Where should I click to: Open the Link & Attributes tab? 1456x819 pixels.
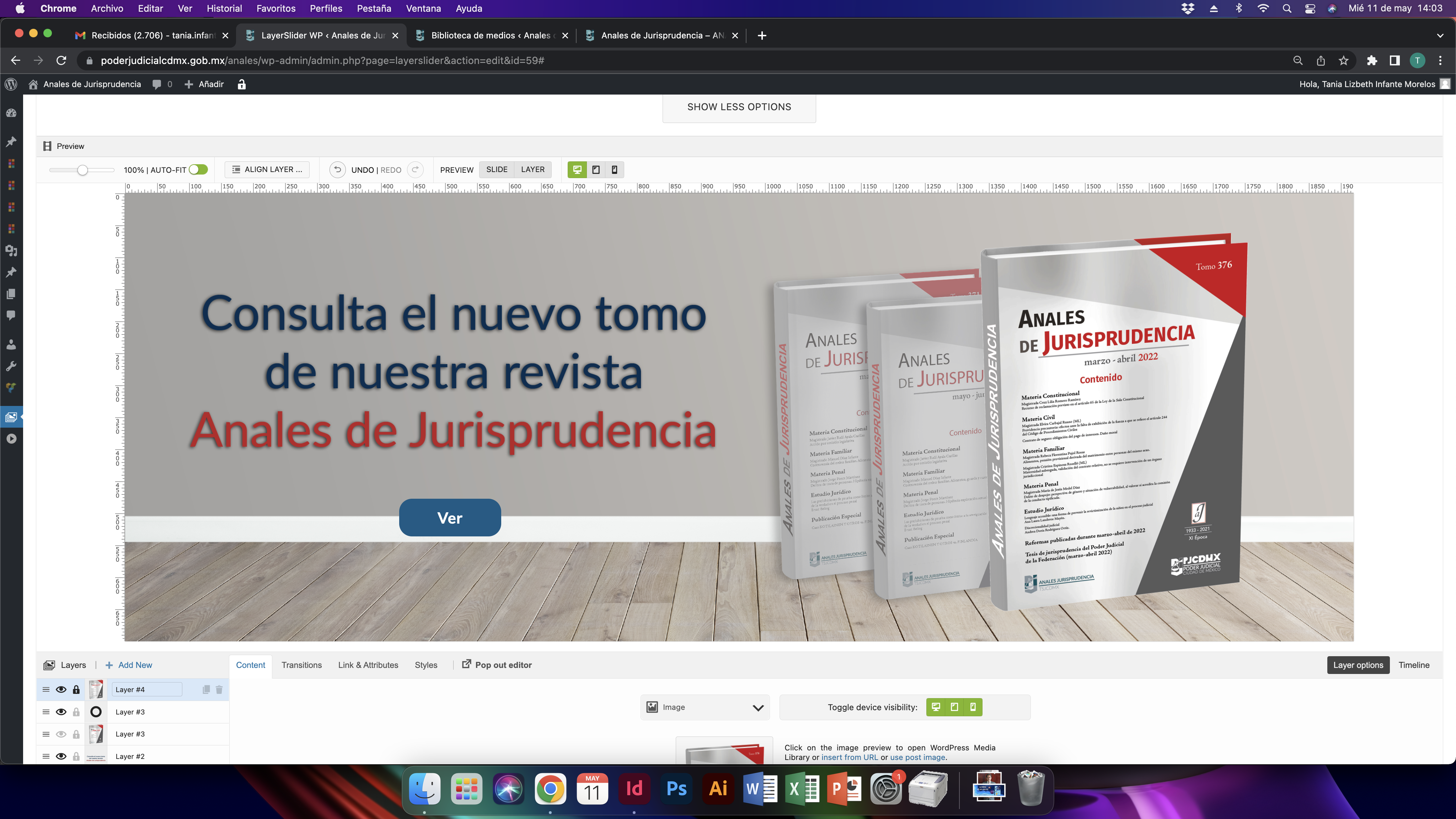pyautogui.click(x=368, y=665)
